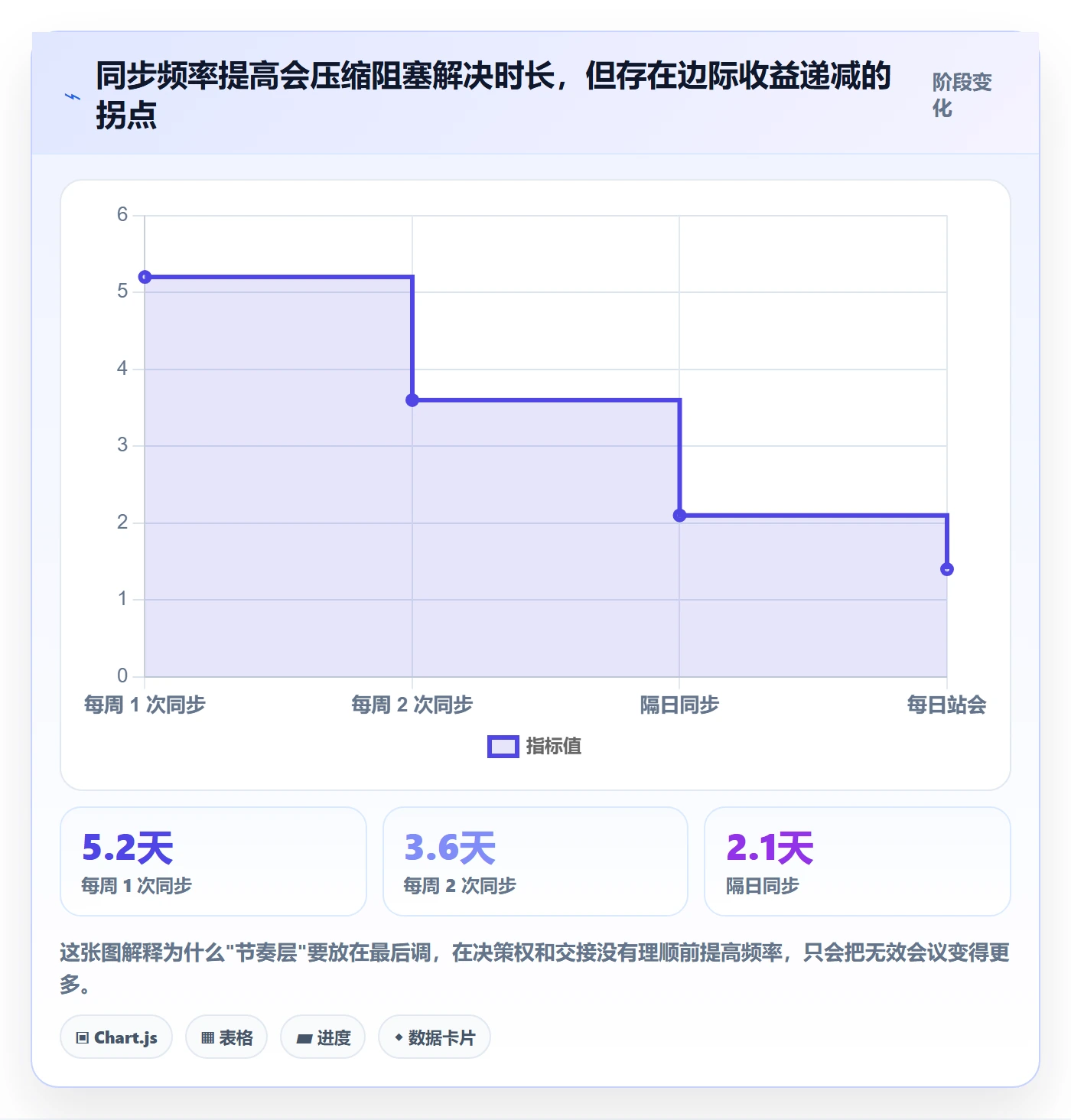Image resolution: width=1071 pixels, height=1120 pixels.
Task: Open the 3.6天 metric card
Action: click(535, 861)
